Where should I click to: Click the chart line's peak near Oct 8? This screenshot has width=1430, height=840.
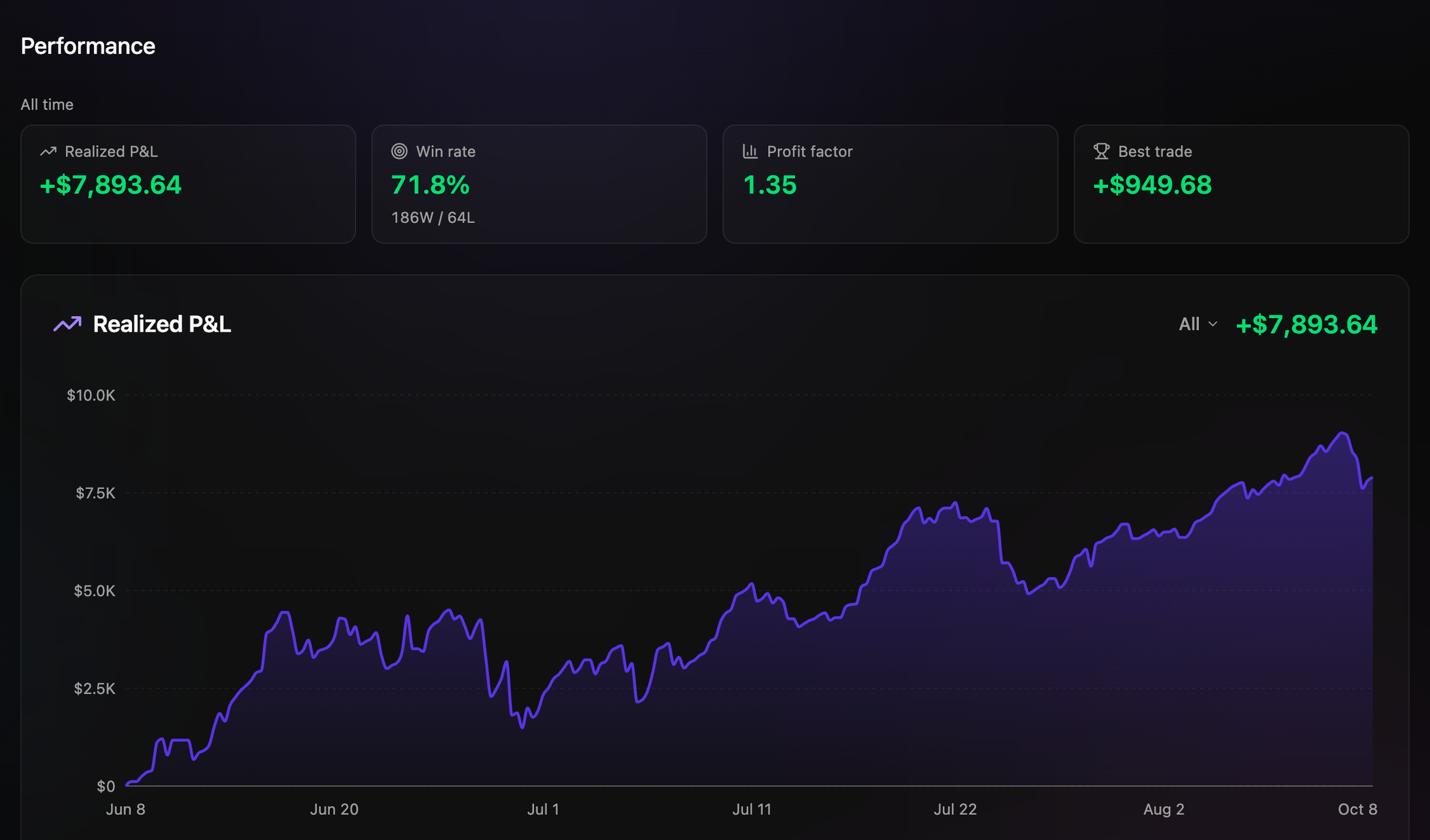1342,433
